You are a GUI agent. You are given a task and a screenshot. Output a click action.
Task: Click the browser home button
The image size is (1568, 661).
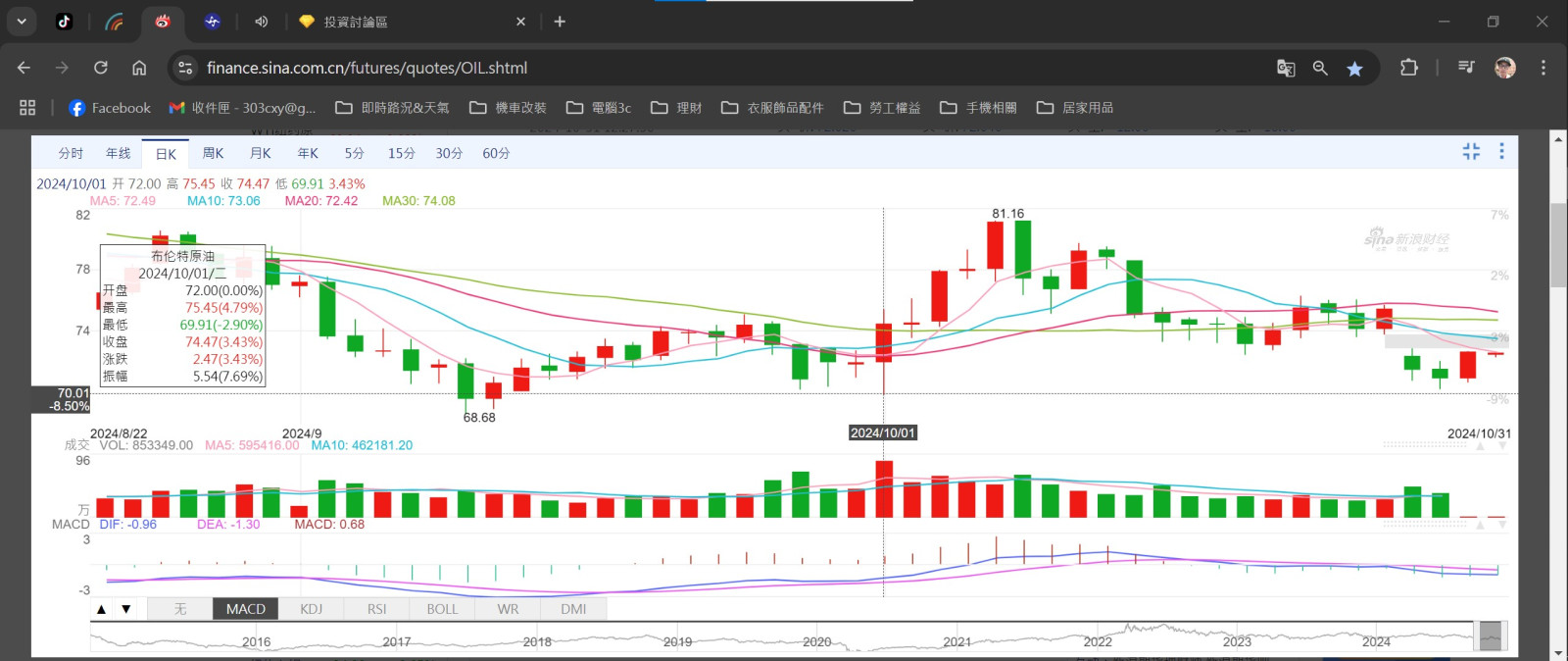coord(139,68)
